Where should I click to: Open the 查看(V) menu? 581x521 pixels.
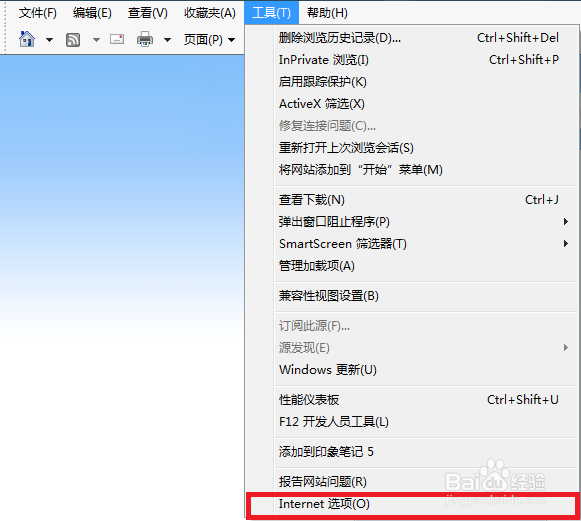click(x=148, y=13)
